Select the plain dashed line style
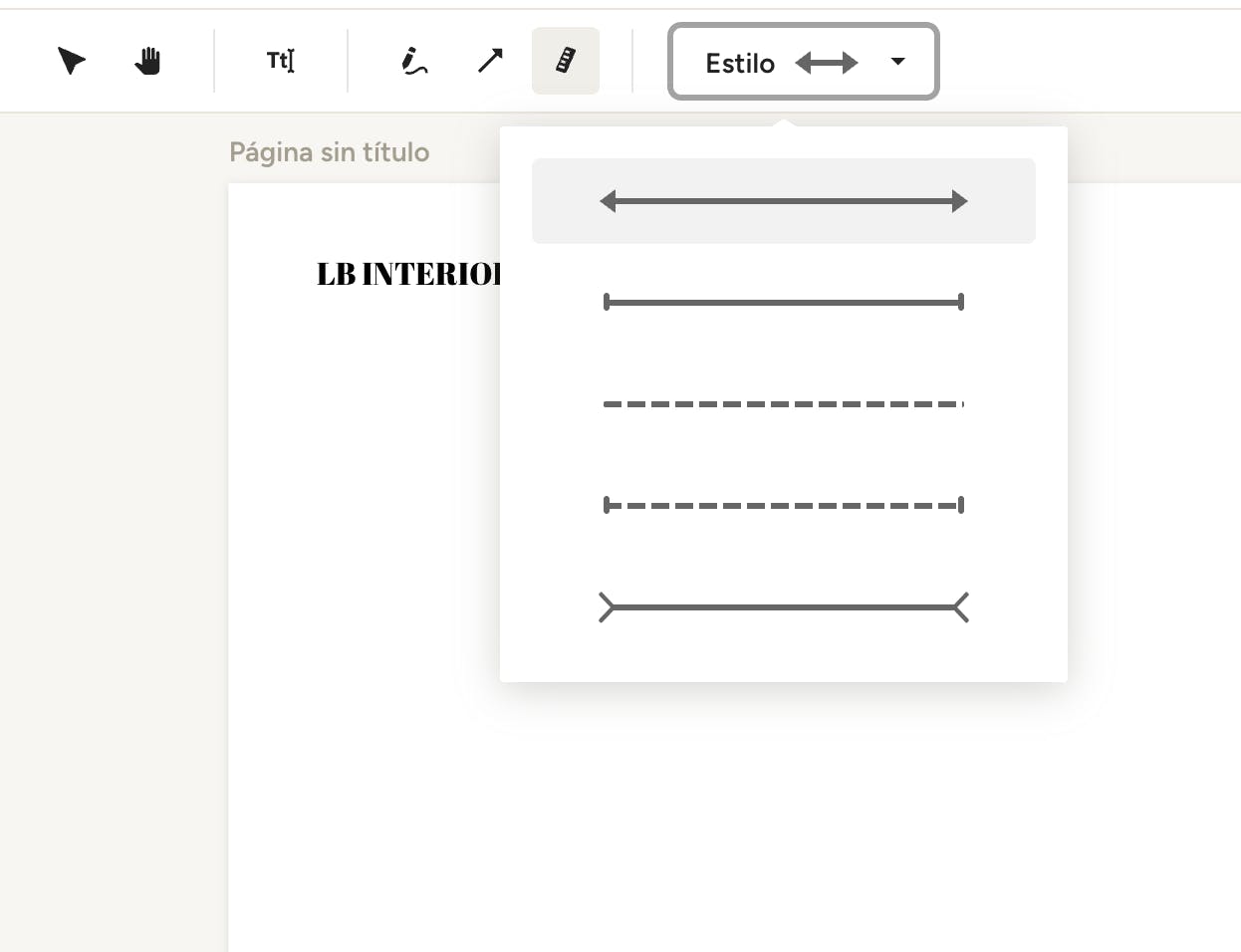1241x952 pixels. (x=783, y=404)
